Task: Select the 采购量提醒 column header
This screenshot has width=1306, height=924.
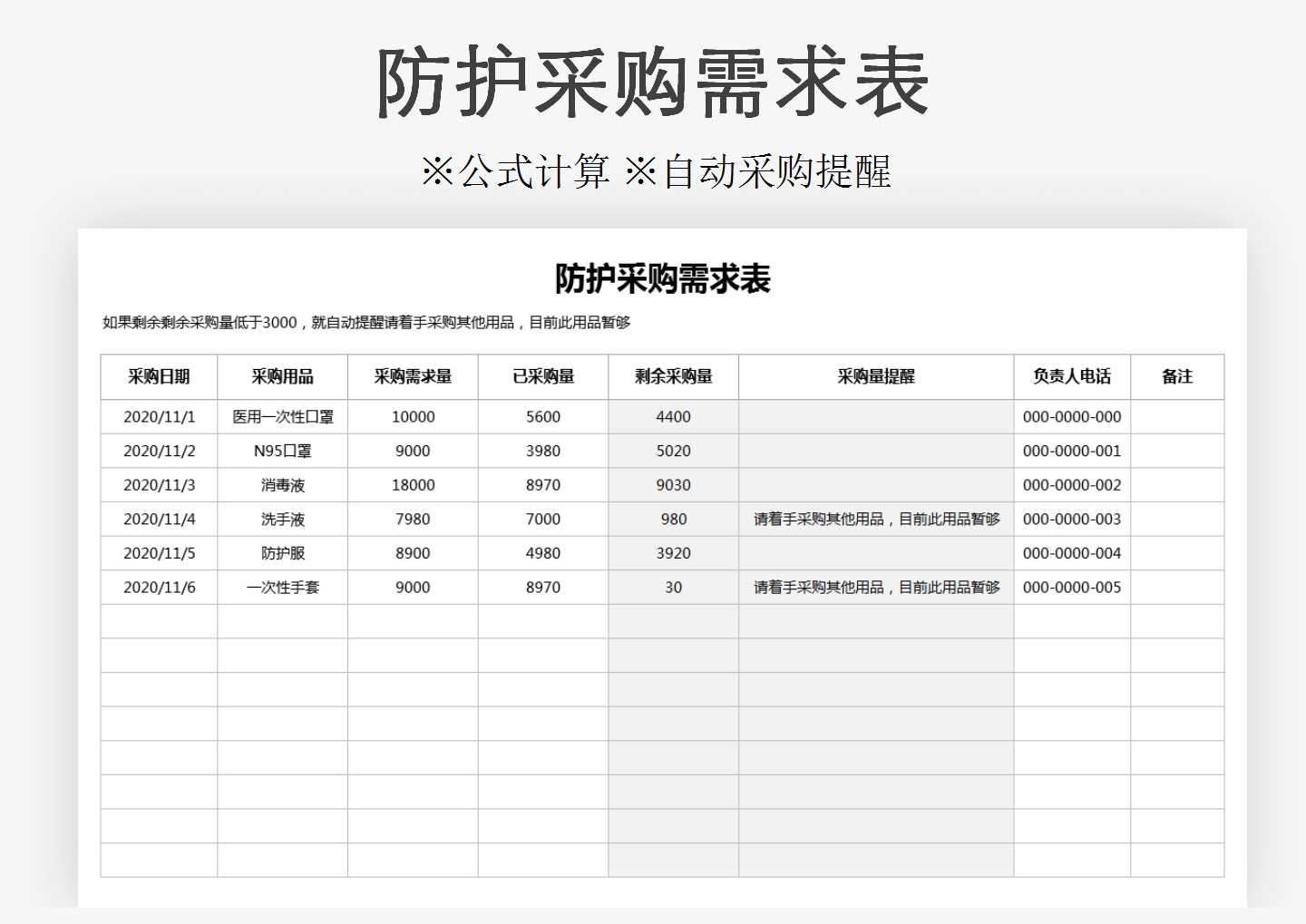Action: [875, 377]
